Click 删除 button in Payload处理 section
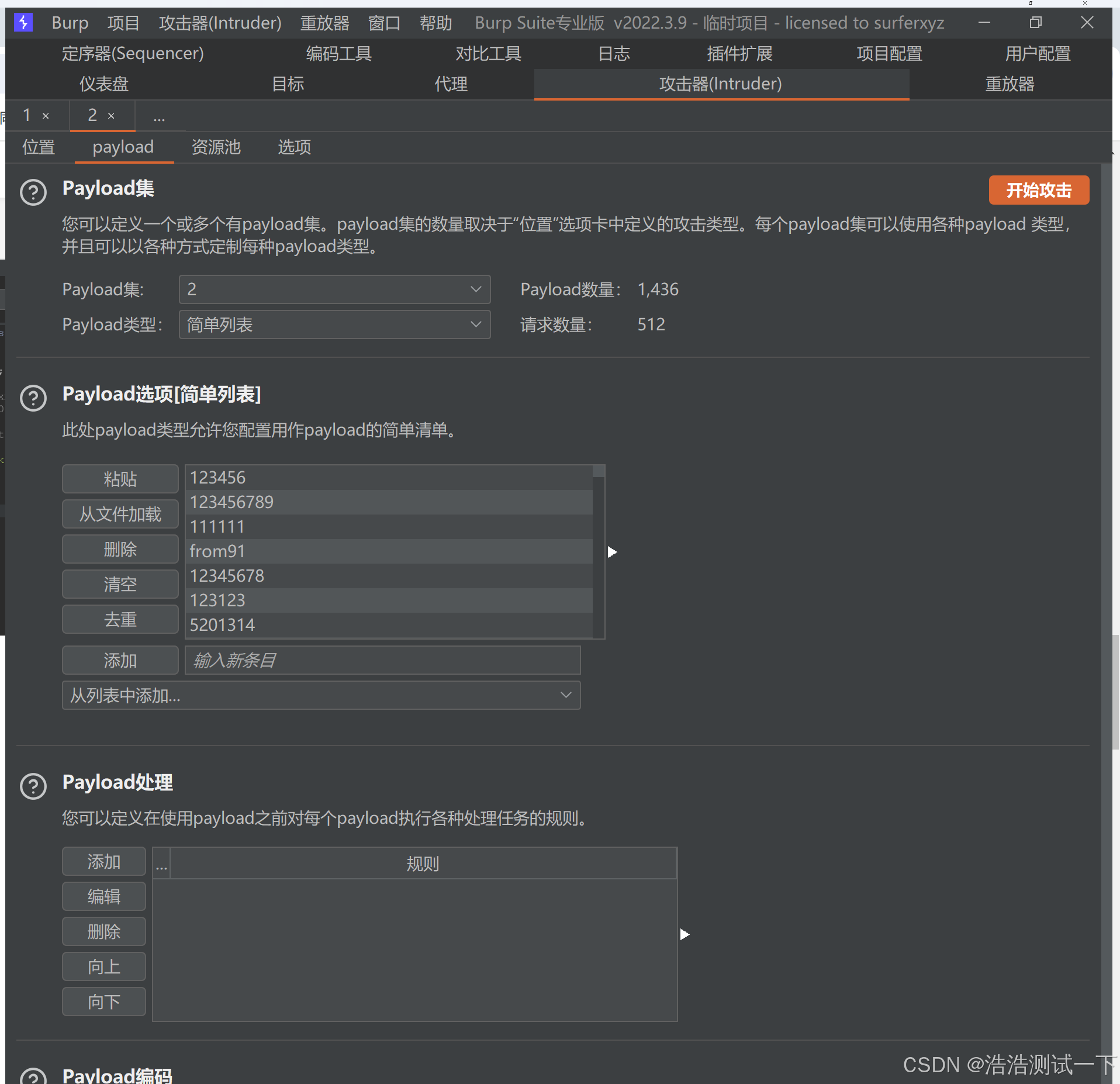The height and width of the screenshot is (1084, 1120). coord(104,931)
